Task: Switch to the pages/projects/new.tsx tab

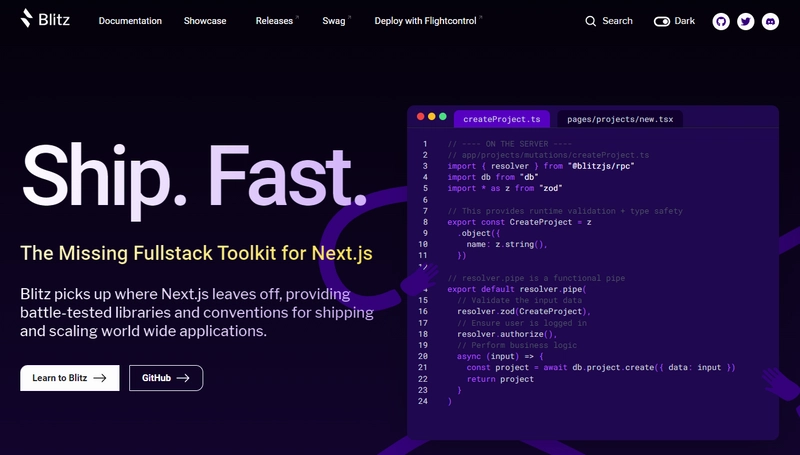Action: click(620, 119)
